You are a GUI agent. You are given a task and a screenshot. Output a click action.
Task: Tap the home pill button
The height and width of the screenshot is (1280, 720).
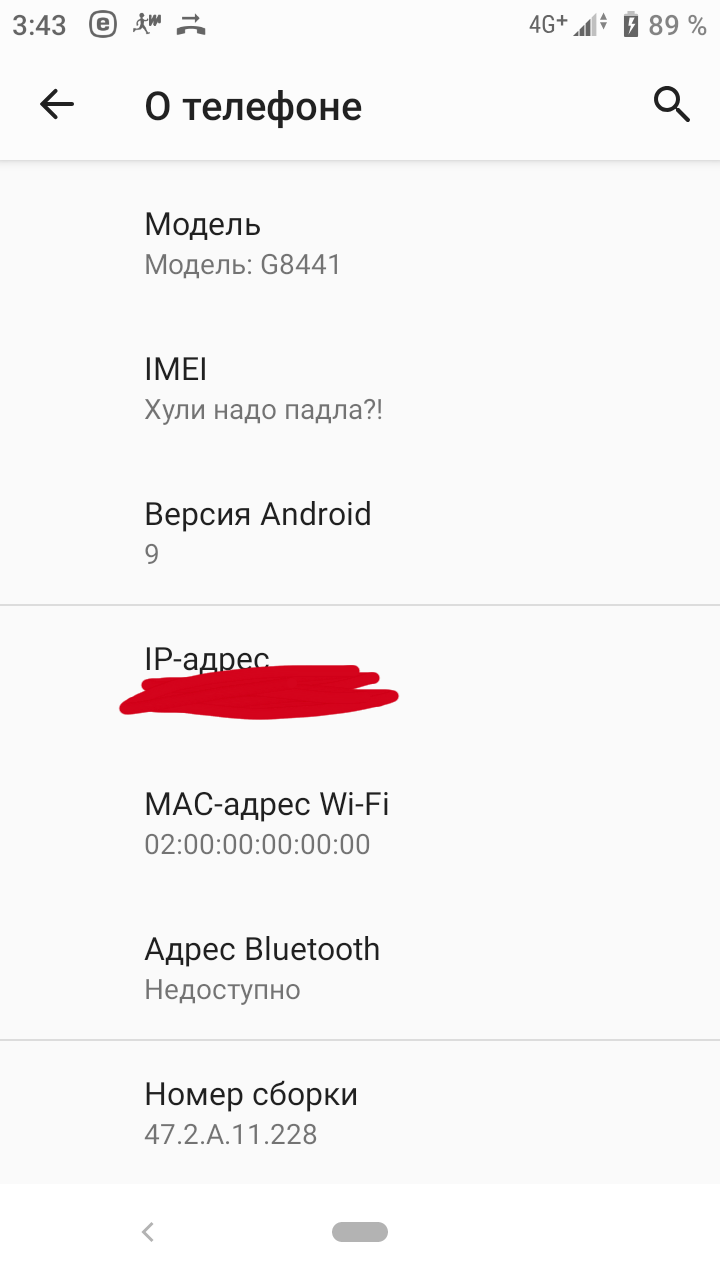(x=360, y=1232)
